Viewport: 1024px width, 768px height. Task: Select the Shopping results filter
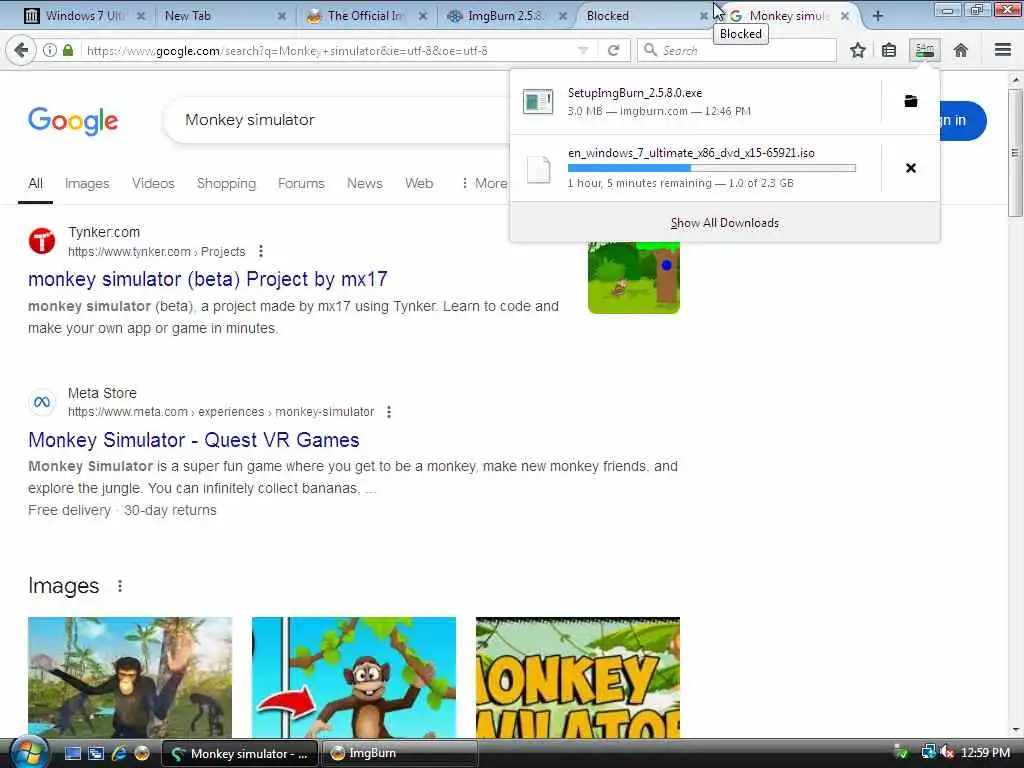(226, 184)
